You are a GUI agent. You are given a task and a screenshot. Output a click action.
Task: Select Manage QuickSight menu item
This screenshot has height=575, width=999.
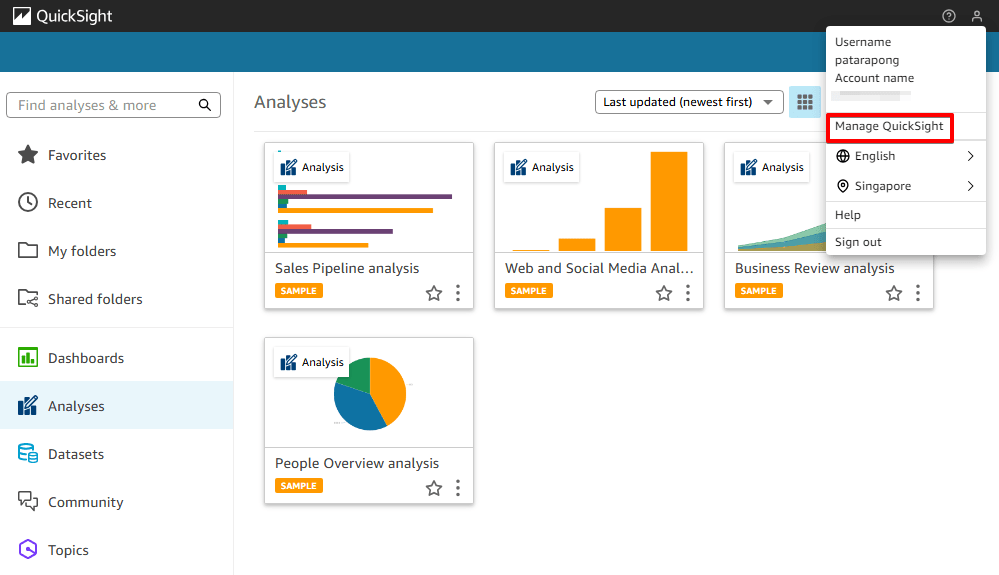889,127
